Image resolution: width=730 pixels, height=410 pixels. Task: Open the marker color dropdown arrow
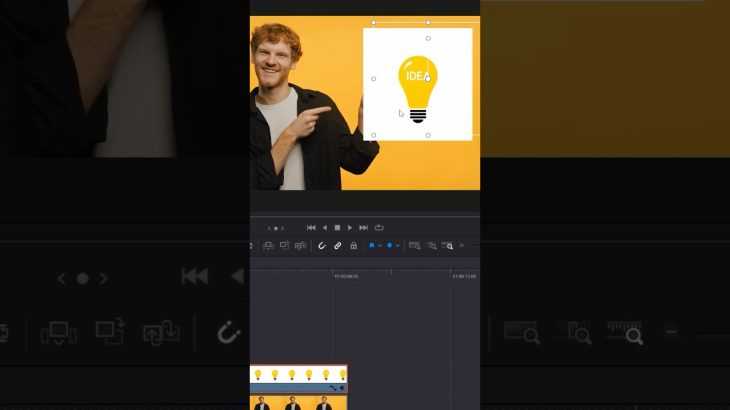click(x=398, y=245)
